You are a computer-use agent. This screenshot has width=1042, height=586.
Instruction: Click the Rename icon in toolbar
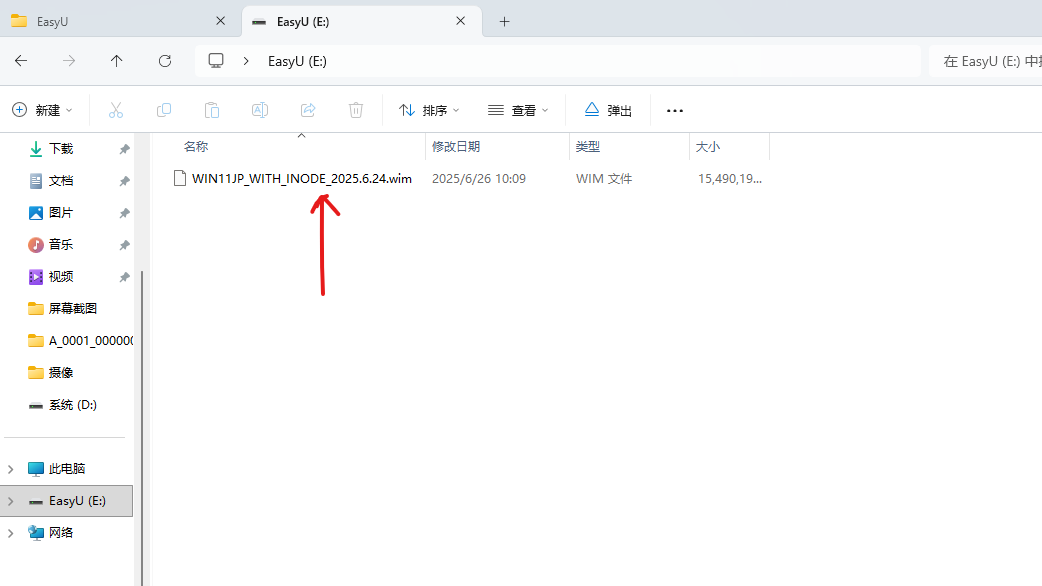pyautogui.click(x=260, y=110)
